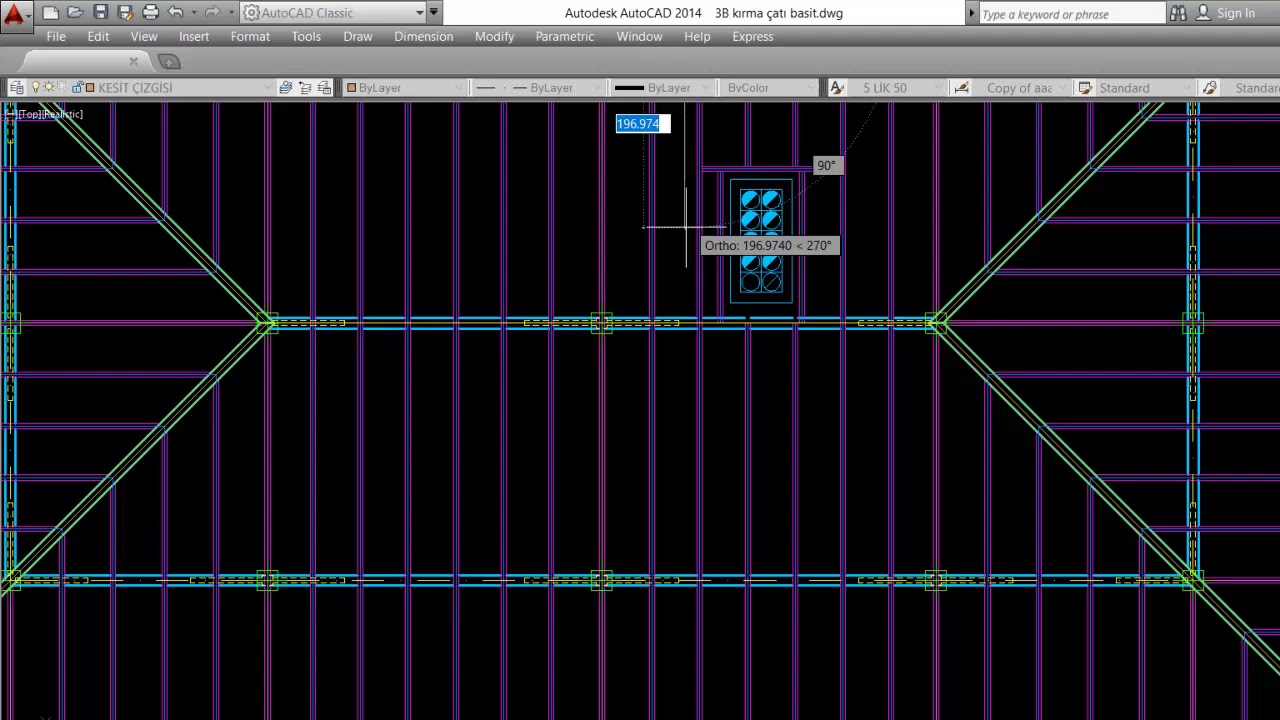
Task: Open the ByLayer linetype dropdown
Action: (x=540, y=88)
